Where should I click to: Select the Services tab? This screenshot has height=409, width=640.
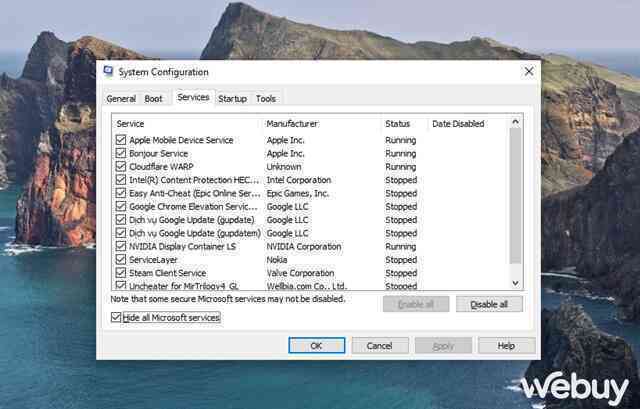point(193,98)
